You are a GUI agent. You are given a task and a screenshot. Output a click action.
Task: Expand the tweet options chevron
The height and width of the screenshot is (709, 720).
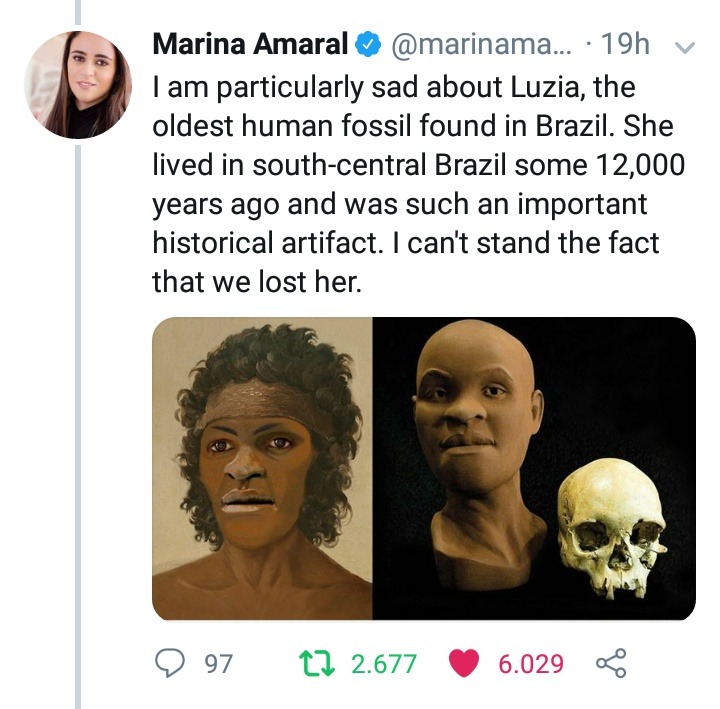click(685, 46)
